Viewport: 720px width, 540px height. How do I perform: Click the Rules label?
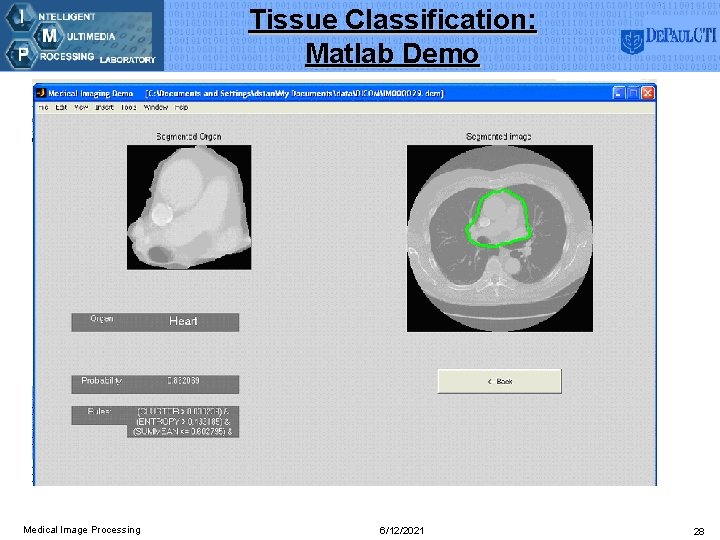(x=99, y=411)
